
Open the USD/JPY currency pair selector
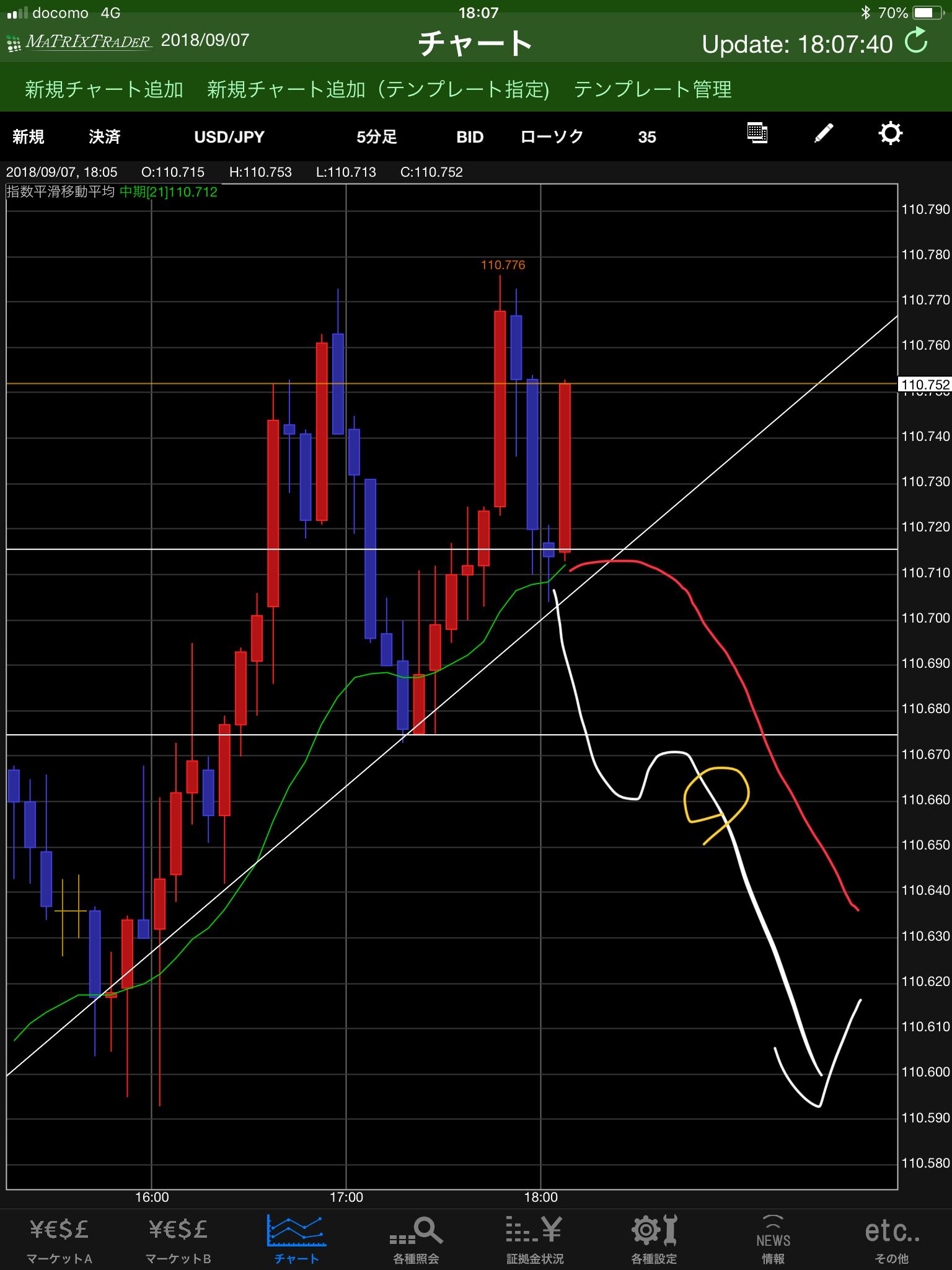(229, 137)
